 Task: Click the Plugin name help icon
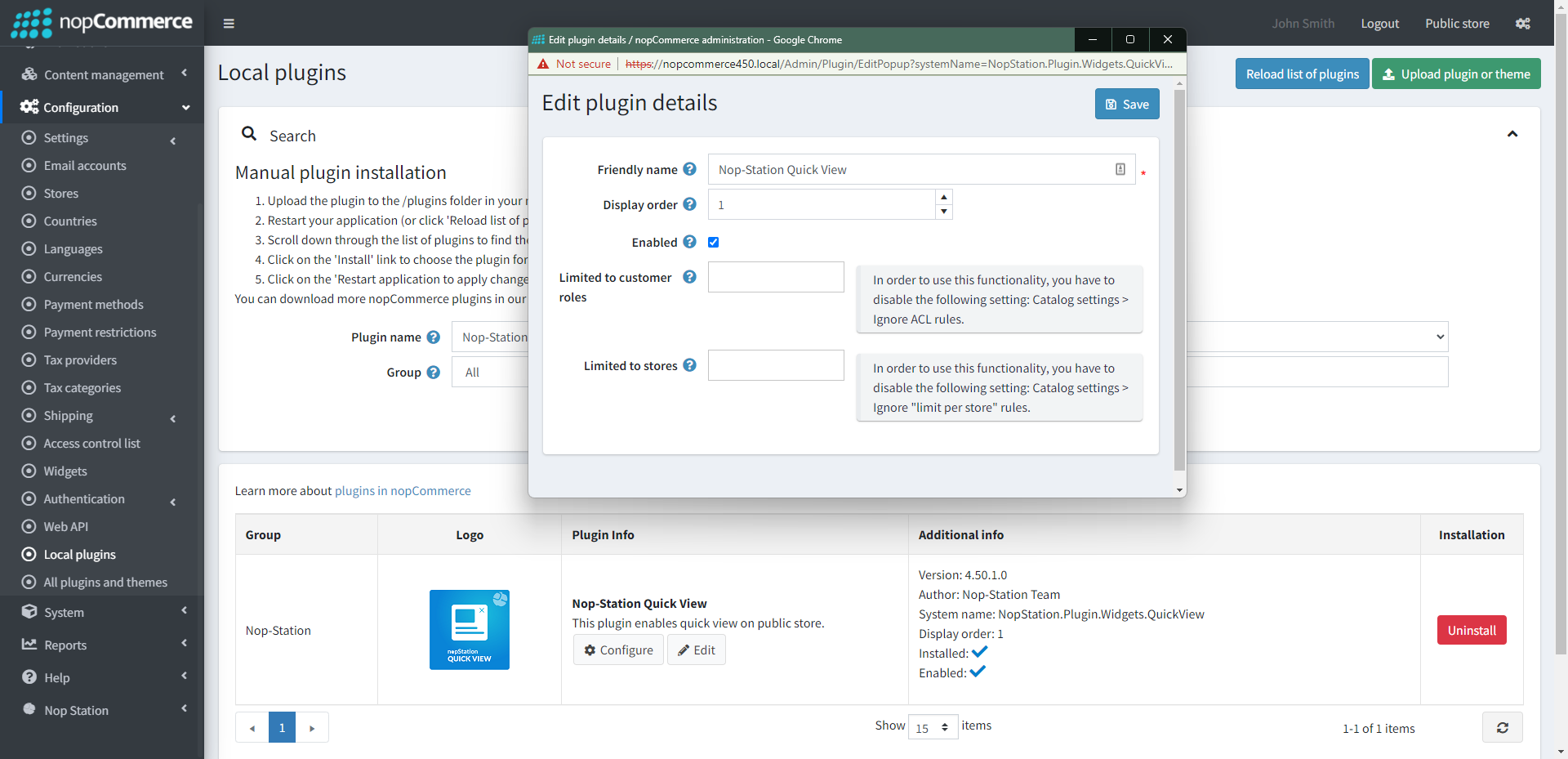coord(434,337)
